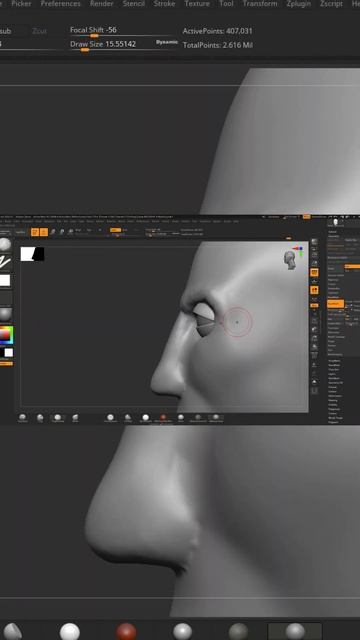The image size is (360, 640).
Task: Click the orange highlighted entry in small window's right panel
Action: click(336, 304)
